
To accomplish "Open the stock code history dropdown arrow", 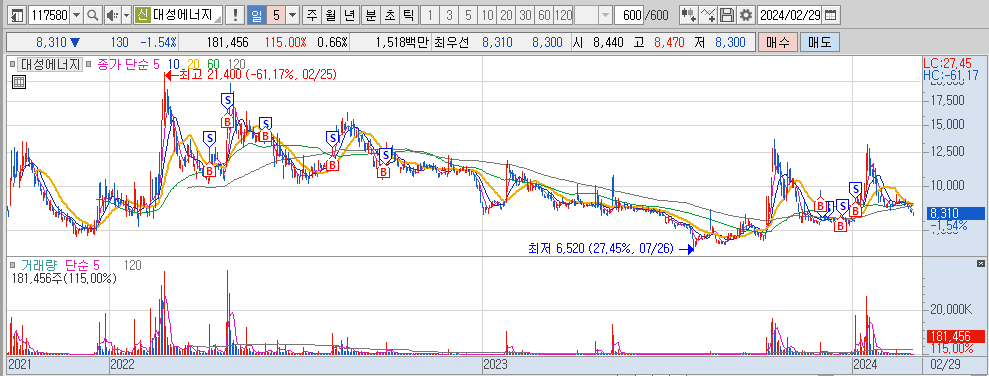I will (x=76, y=15).
